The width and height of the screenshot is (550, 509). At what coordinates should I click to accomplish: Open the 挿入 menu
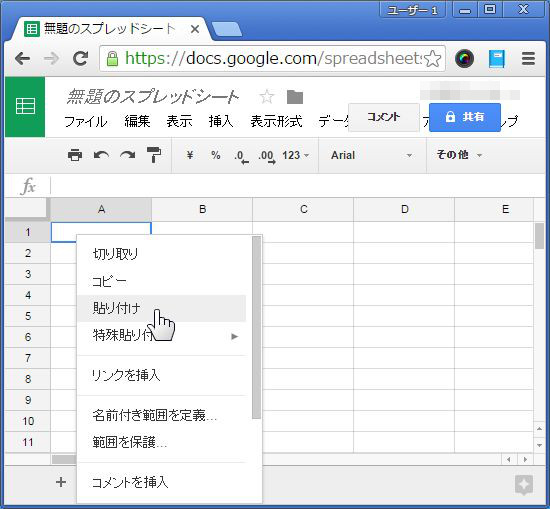tap(221, 121)
